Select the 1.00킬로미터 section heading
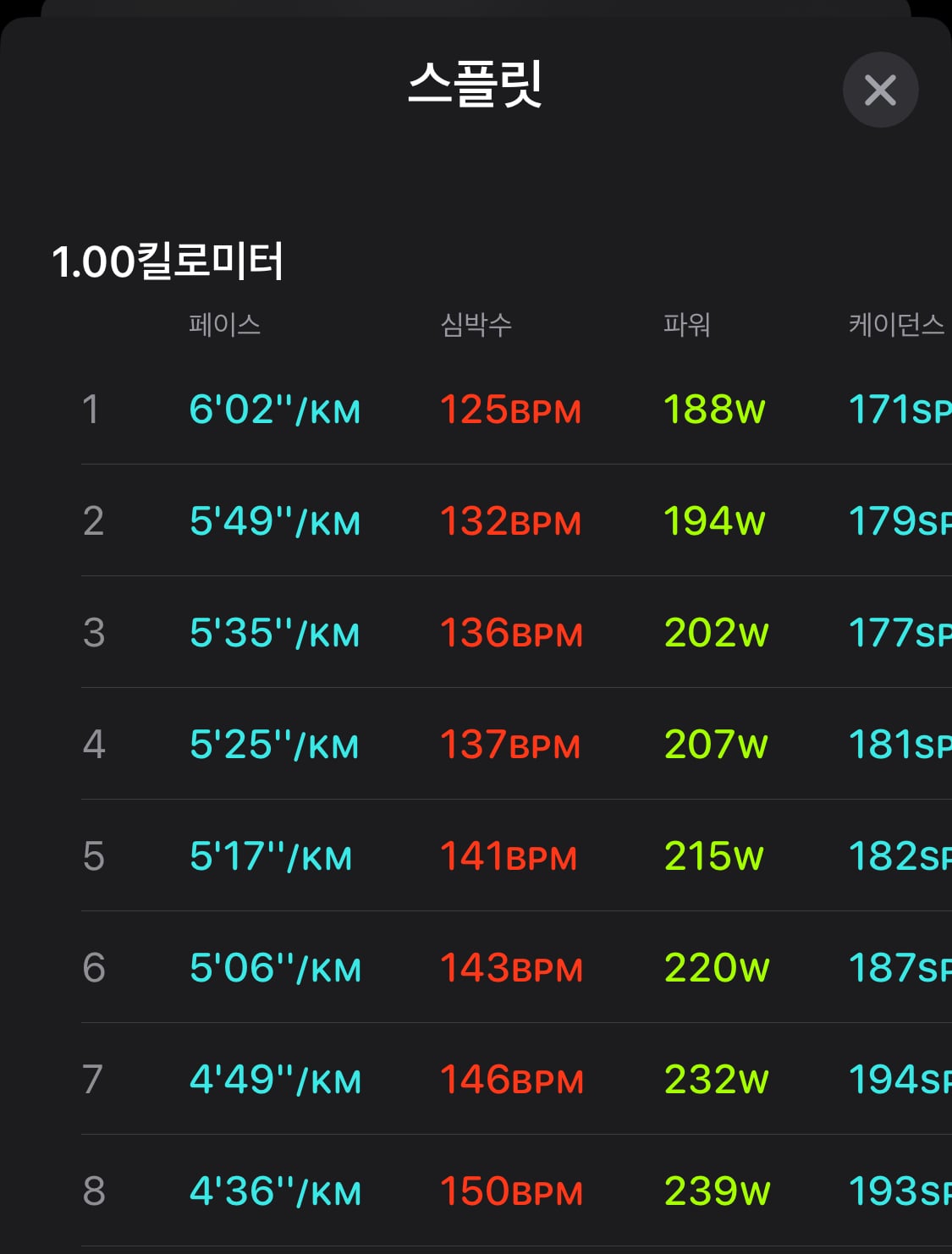The width and height of the screenshot is (952, 1254). (168, 261)
